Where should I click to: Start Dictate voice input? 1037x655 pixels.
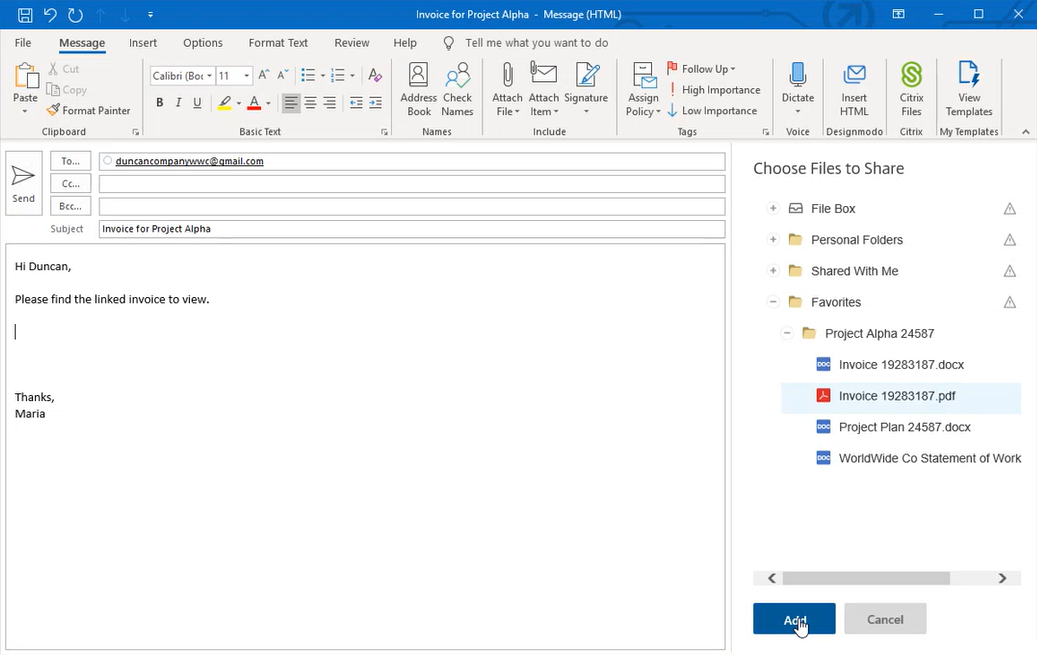coord(798,88)
